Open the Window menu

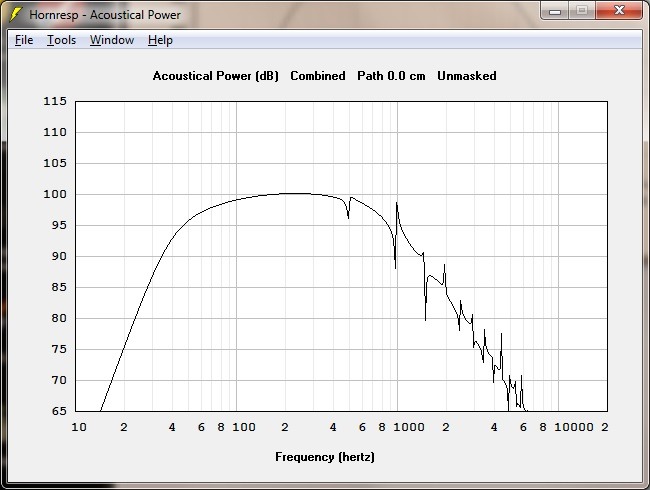tap(112, 40)
